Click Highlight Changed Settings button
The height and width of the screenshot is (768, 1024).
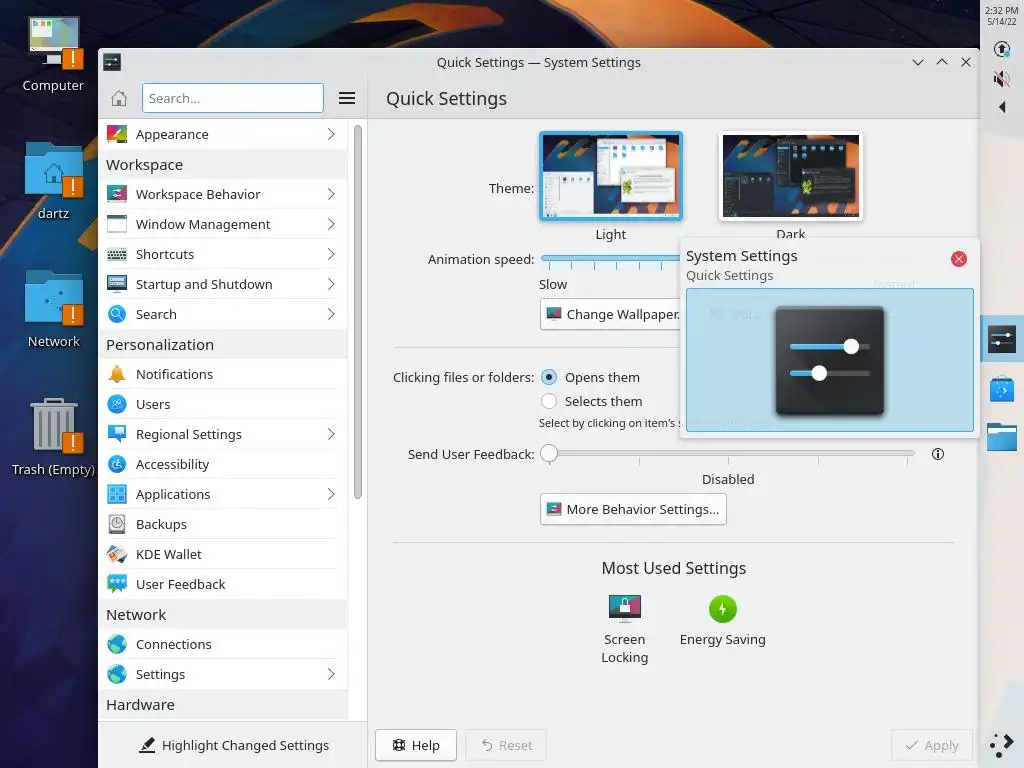233,745
